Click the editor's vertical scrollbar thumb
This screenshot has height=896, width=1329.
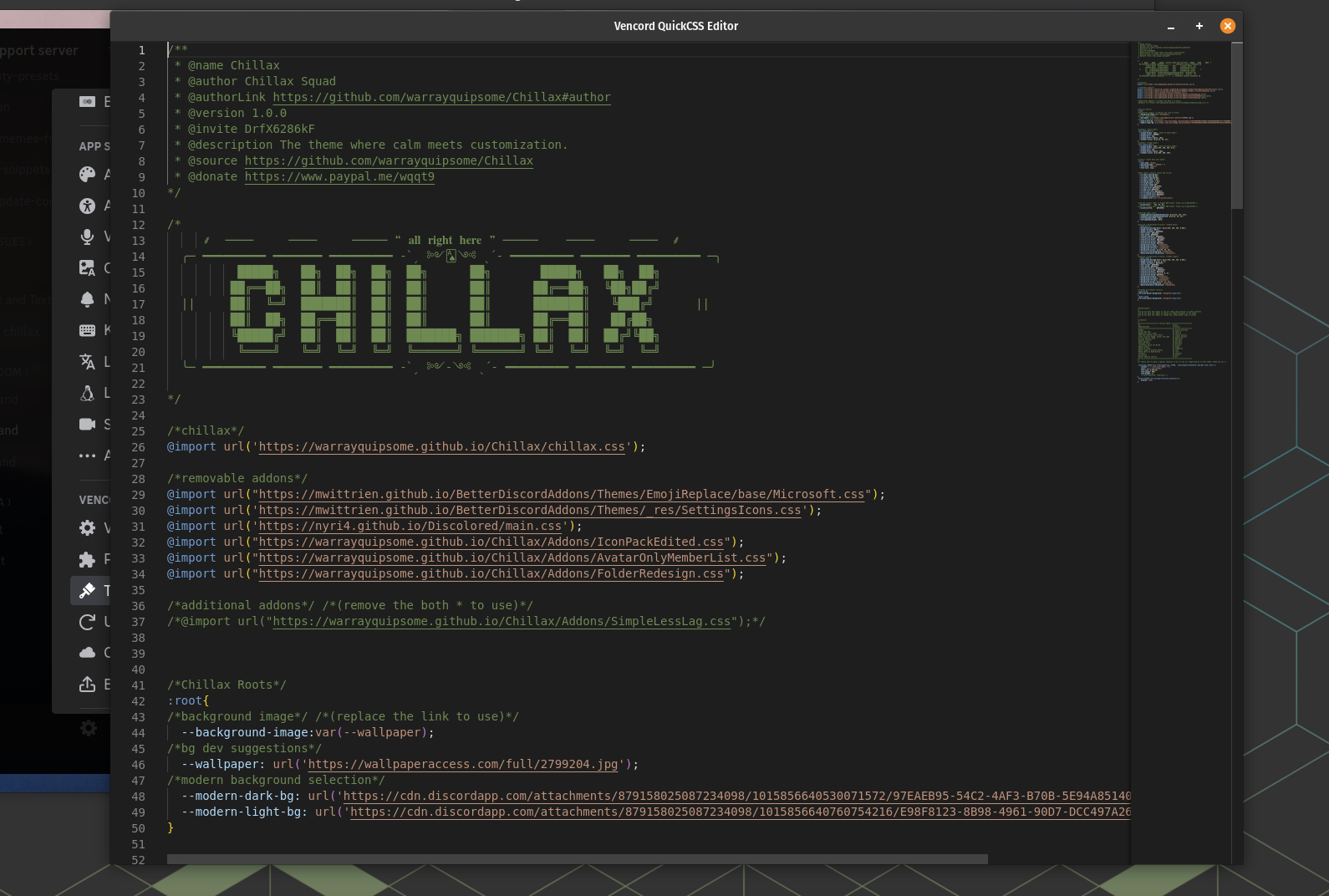[x=1237, y=125]
